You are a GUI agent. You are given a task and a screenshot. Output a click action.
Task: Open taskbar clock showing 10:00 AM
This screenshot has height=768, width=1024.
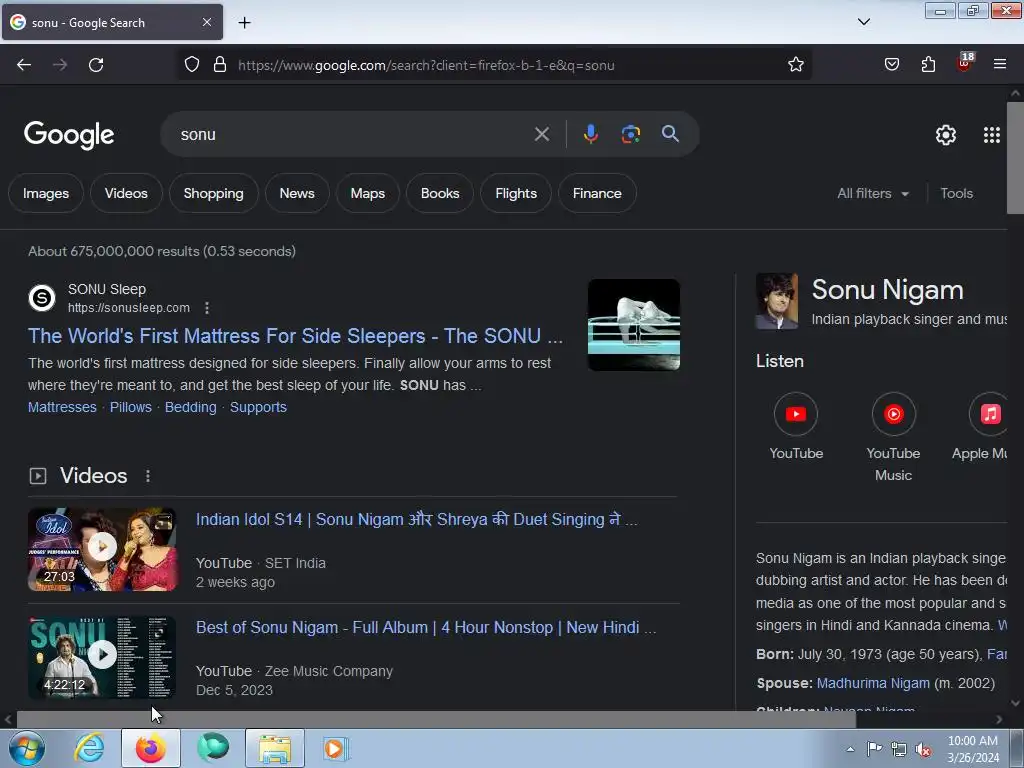click(x=972, y=749)
